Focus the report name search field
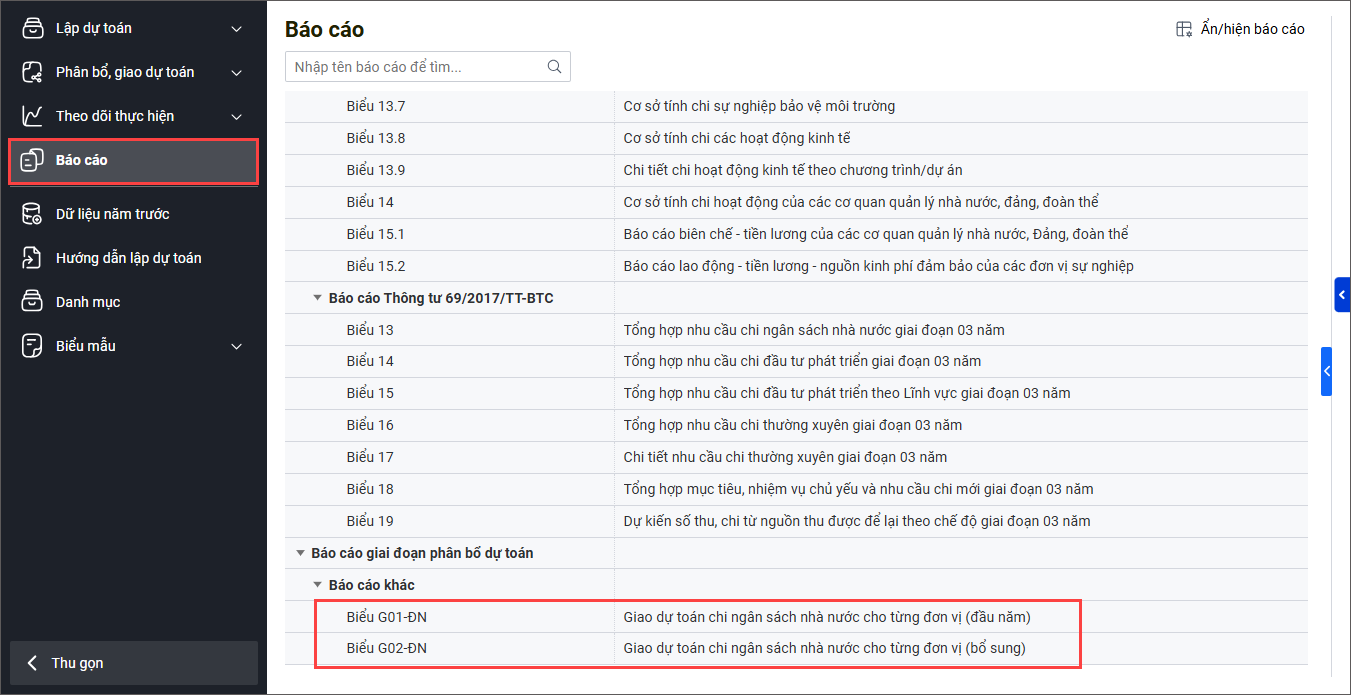Image resolution: width=1351 pixels, height=695 pixels. (415, 67)
